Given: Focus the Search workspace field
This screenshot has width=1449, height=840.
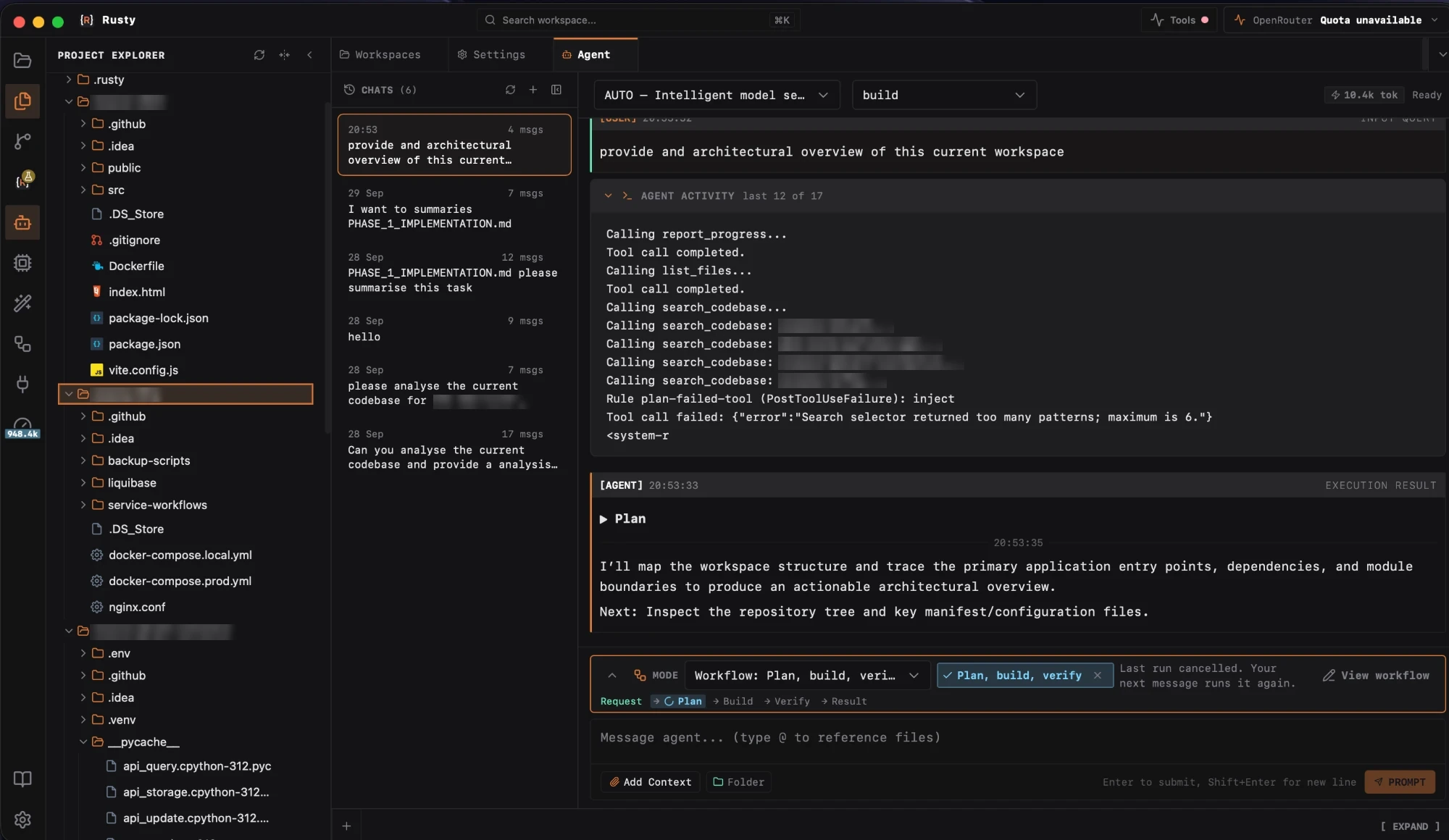Looking at the screenshot, I should coord(638,20).
